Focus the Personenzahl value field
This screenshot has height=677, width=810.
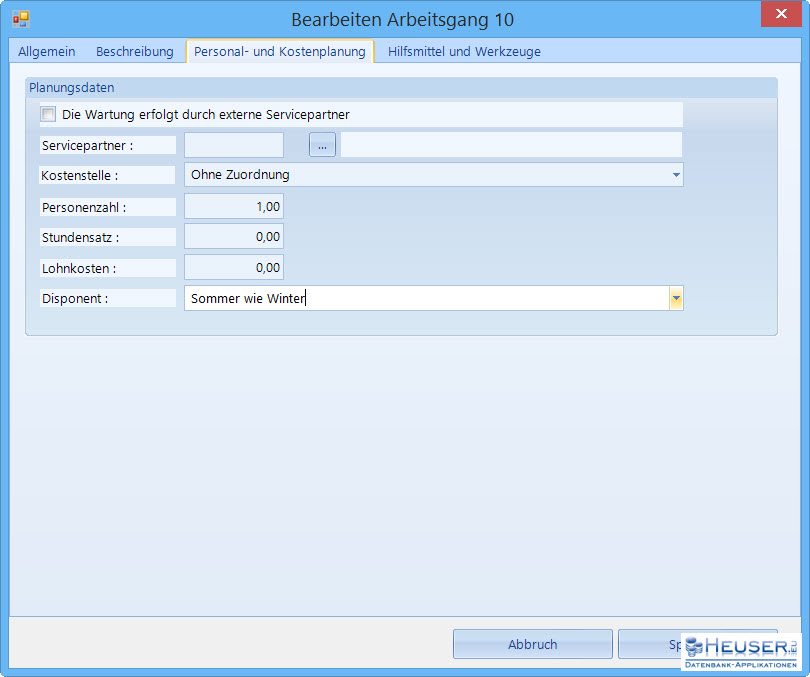[234, 207]
